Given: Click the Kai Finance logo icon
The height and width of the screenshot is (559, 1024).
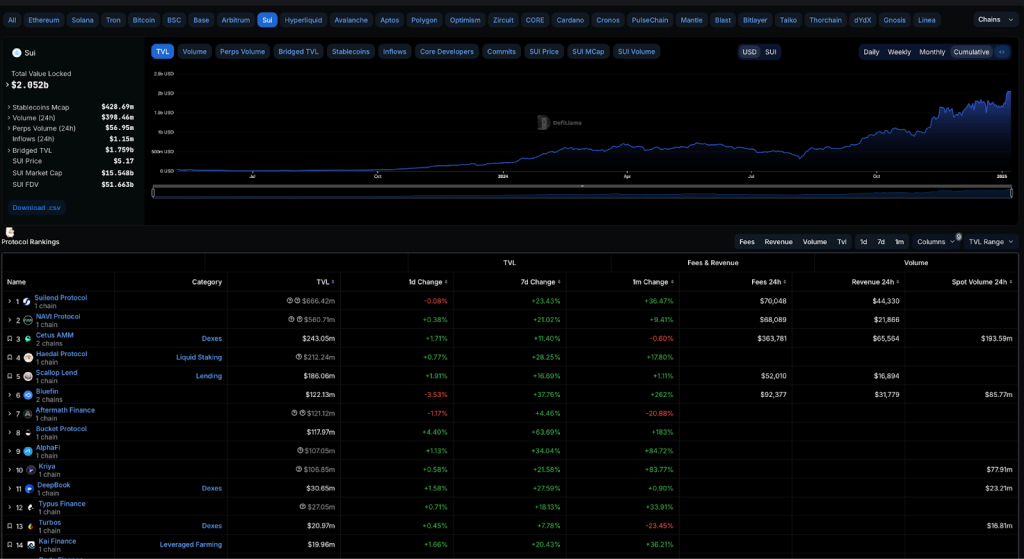Looking at the screenshot, I should (31, 545).
